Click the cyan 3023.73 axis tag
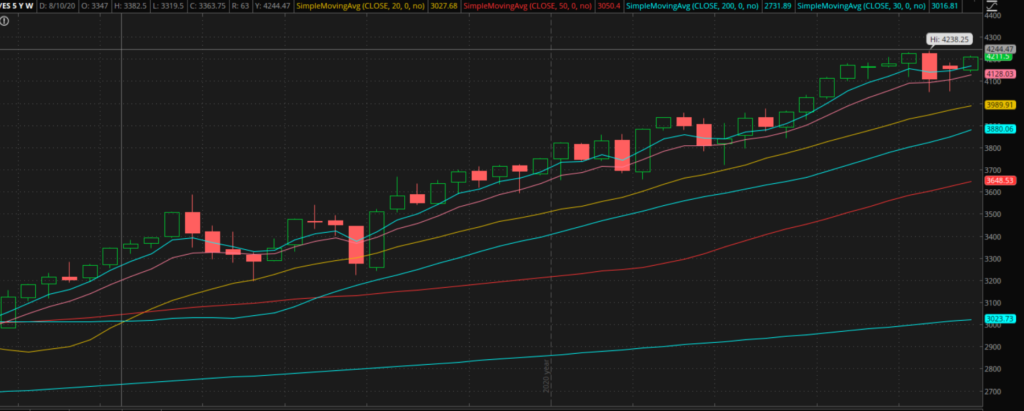Screen dimensions: 1024x411 click(999, 319)
